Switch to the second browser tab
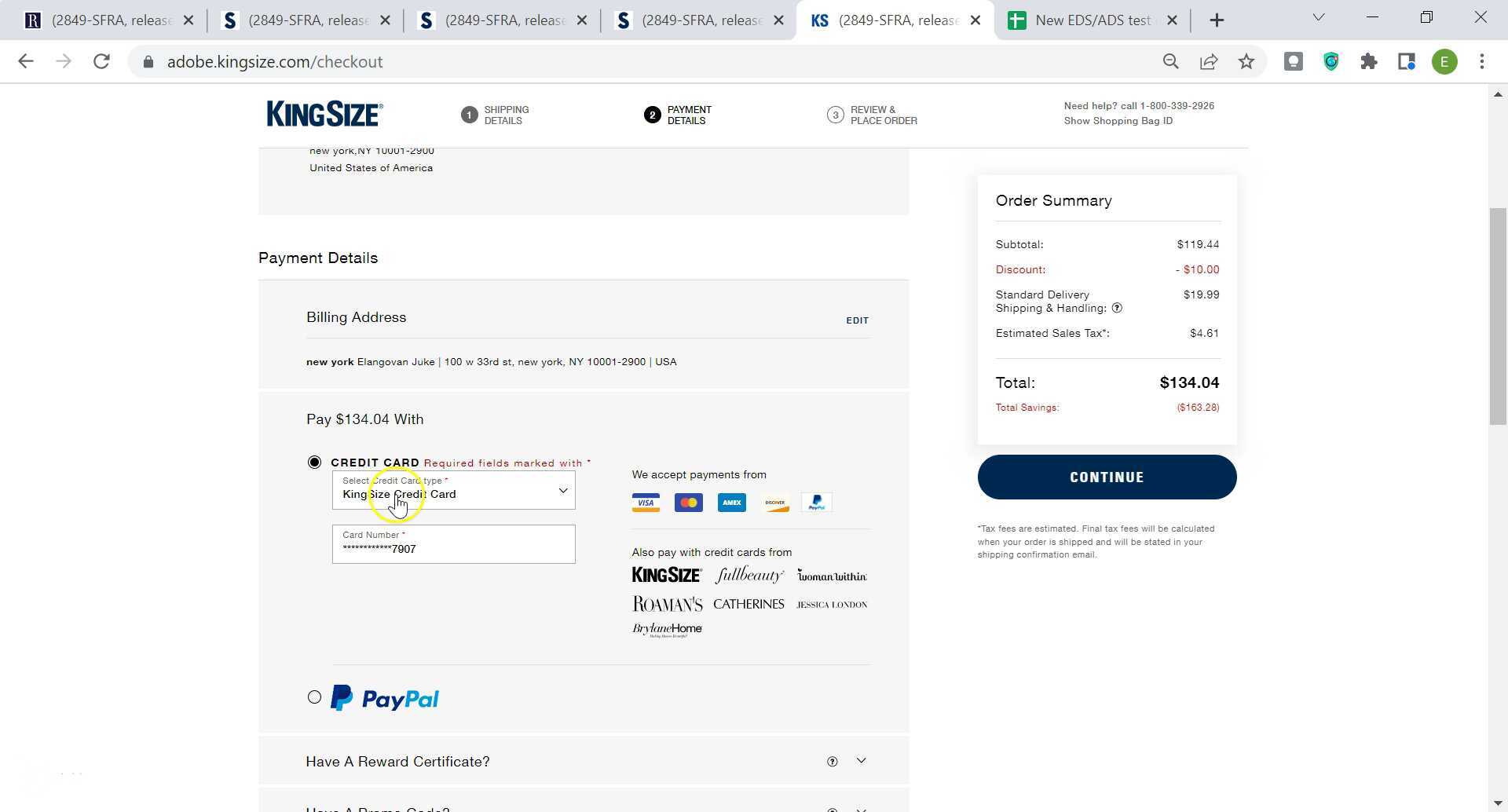 (x=306, y=20)
